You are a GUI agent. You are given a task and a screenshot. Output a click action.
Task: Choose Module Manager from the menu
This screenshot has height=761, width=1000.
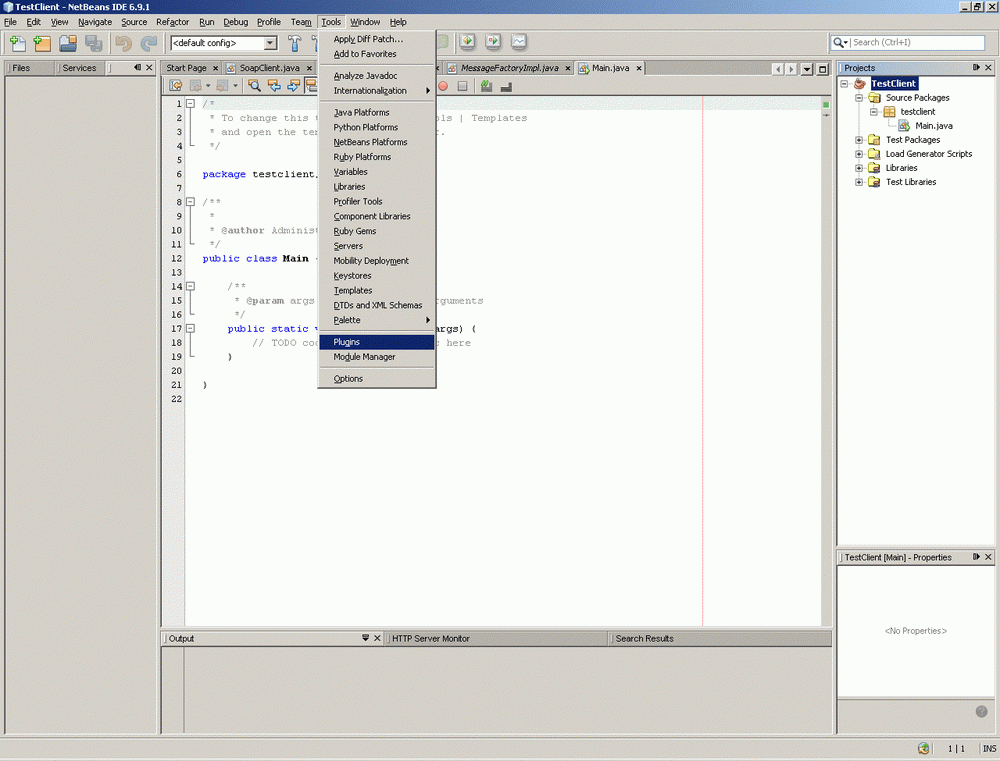377,357
